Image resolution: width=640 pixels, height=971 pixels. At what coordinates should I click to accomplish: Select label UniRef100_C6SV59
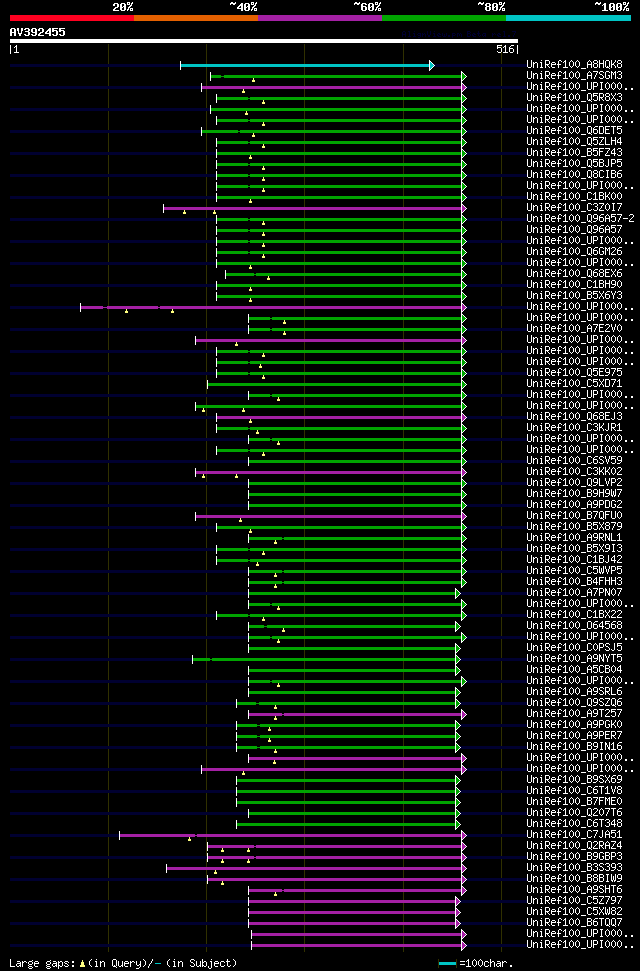pyautogui.click(x=574, y=460)
